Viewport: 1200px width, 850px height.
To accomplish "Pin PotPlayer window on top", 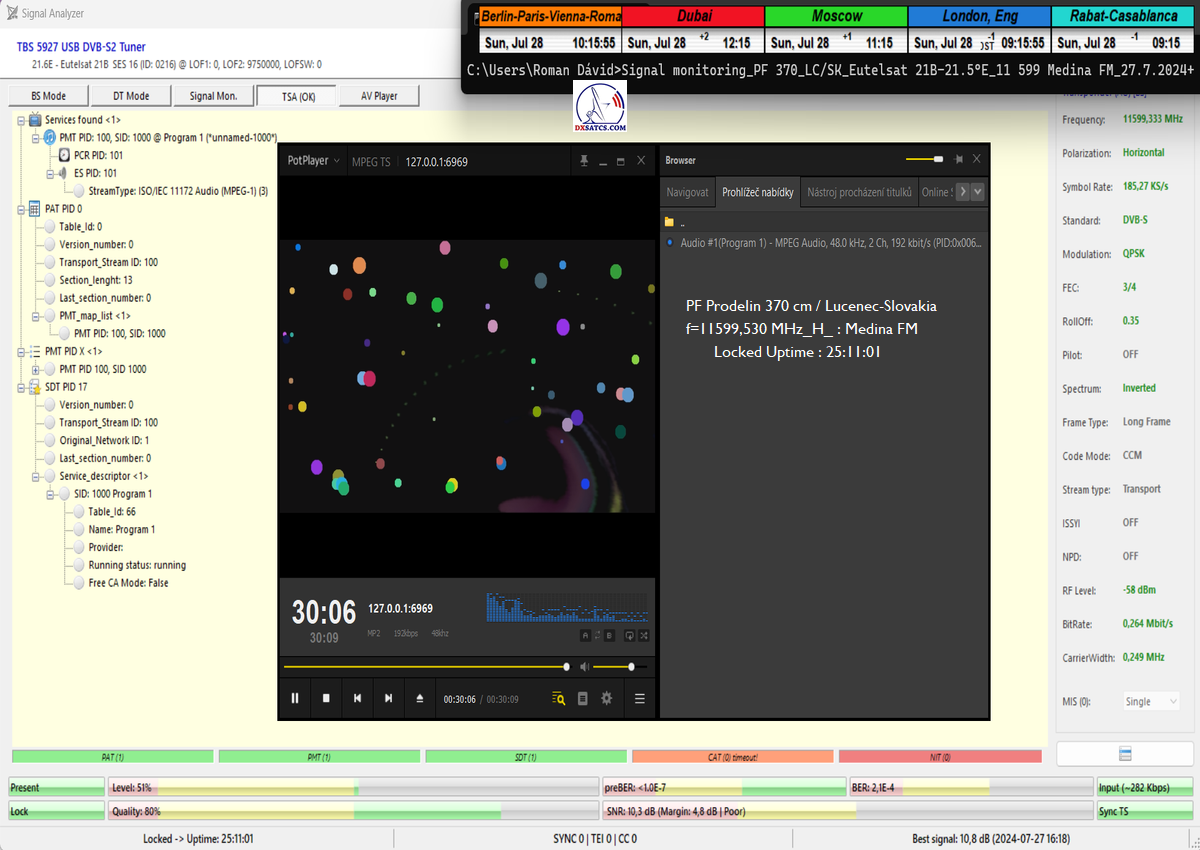I will coord(584,161).
